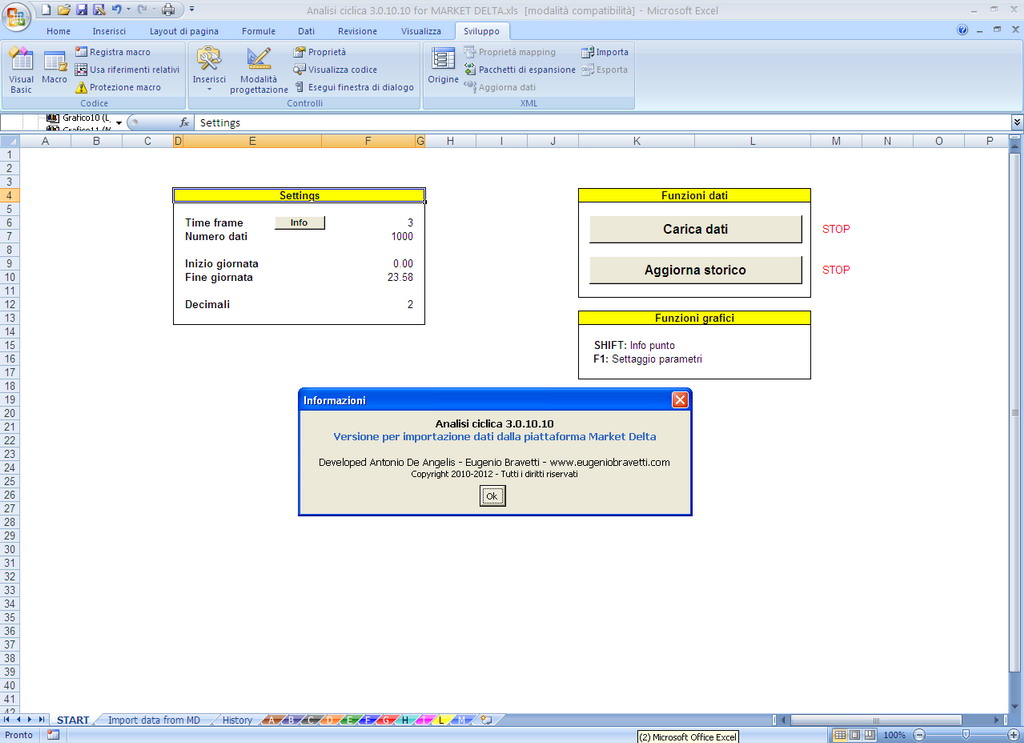The width and height of the screenshot is (1024, 743).
Task: Switch to the History sheet tab
Action: (x=237, y=719)
